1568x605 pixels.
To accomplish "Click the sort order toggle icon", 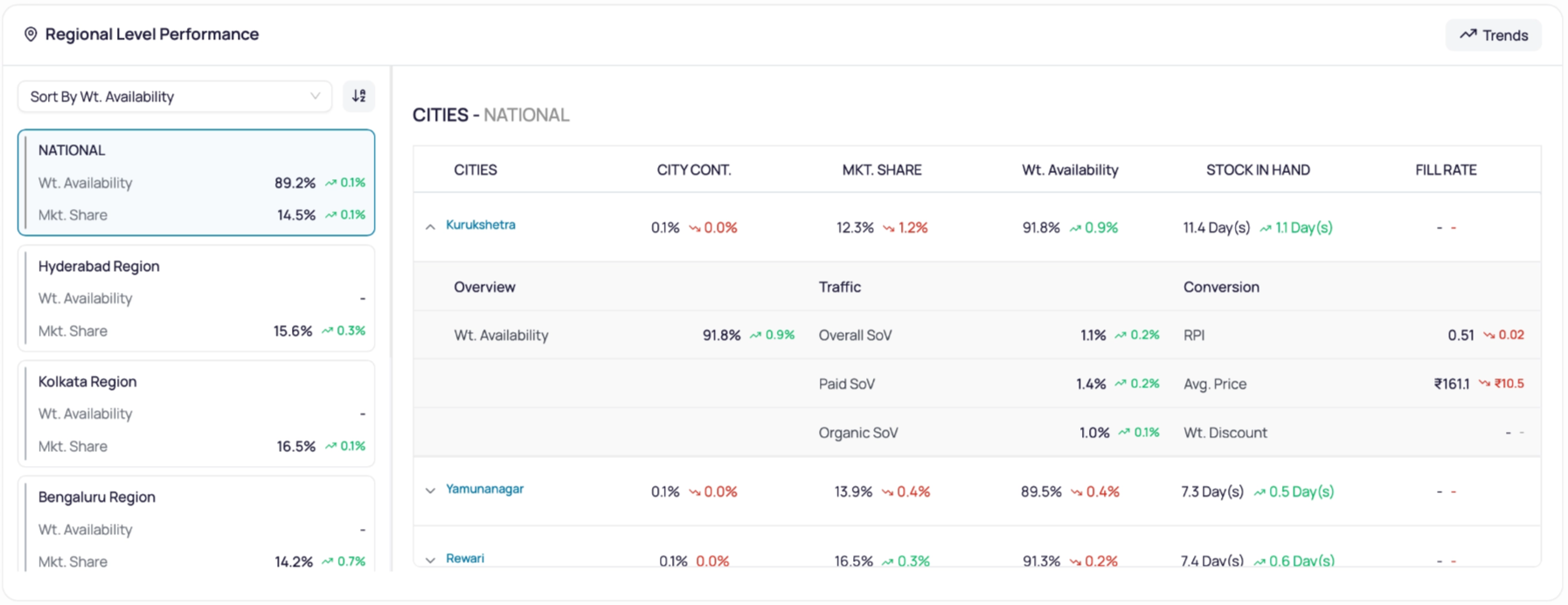I will click(x=358, y=96).
